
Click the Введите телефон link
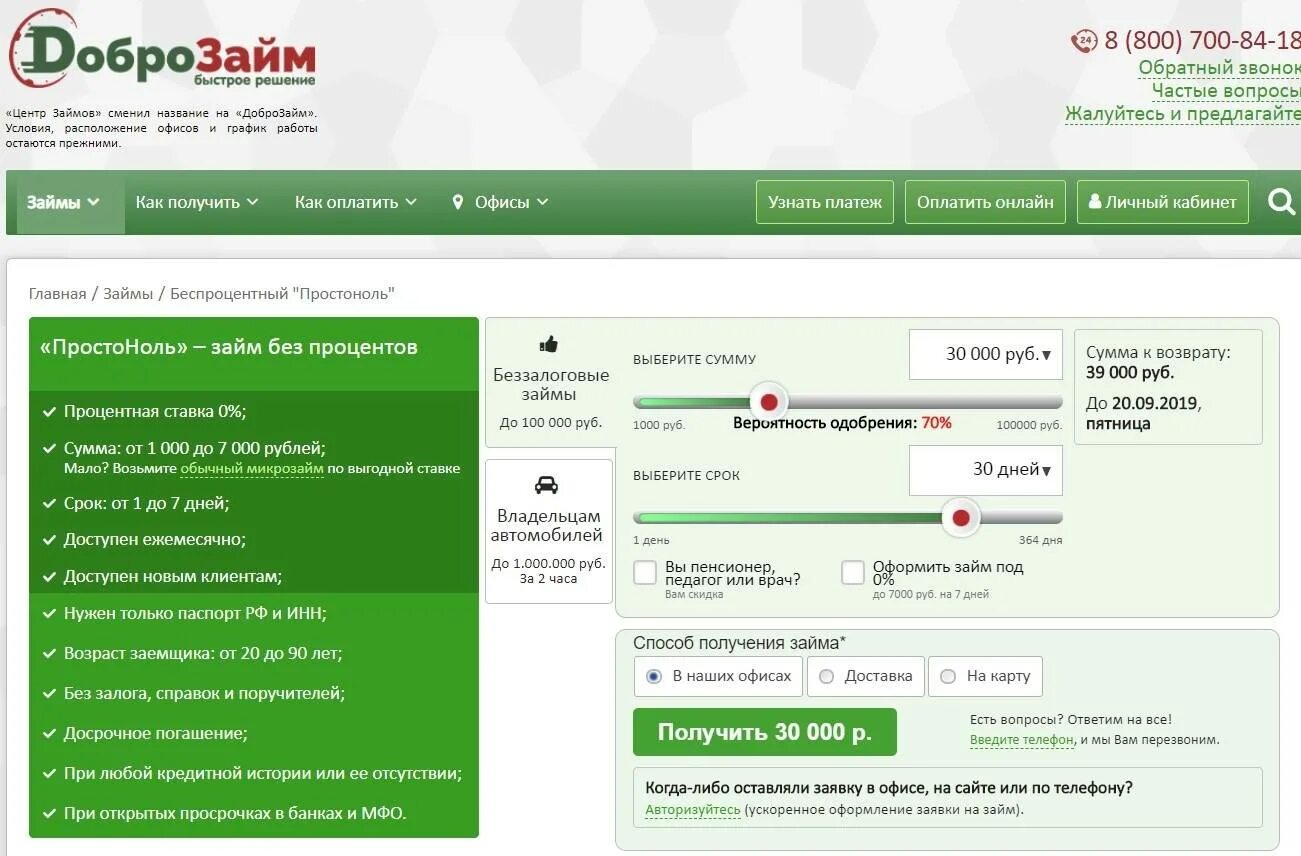point(1022,740)
